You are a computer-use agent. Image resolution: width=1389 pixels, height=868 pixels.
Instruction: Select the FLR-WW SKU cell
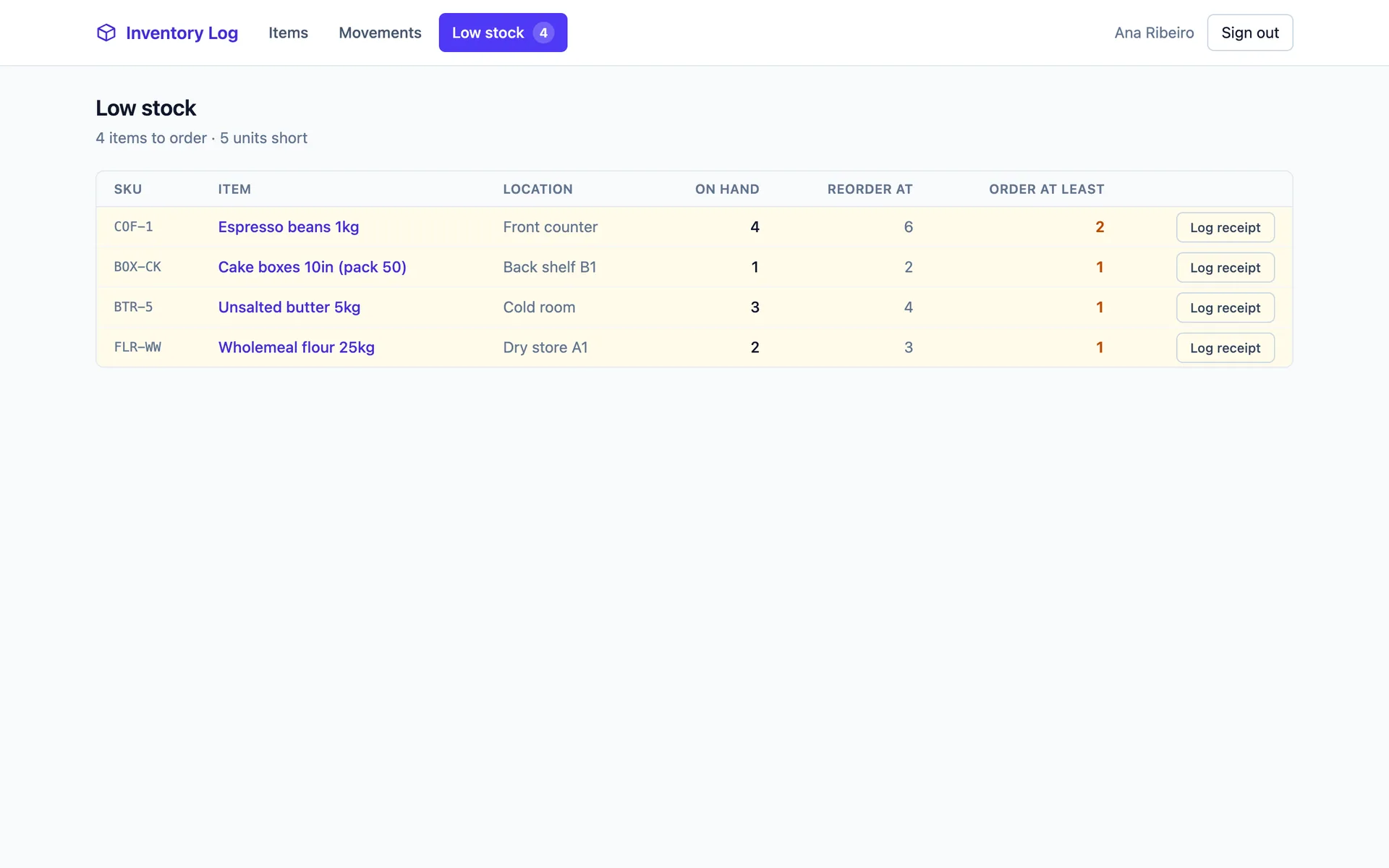click(x=137, y=347)
